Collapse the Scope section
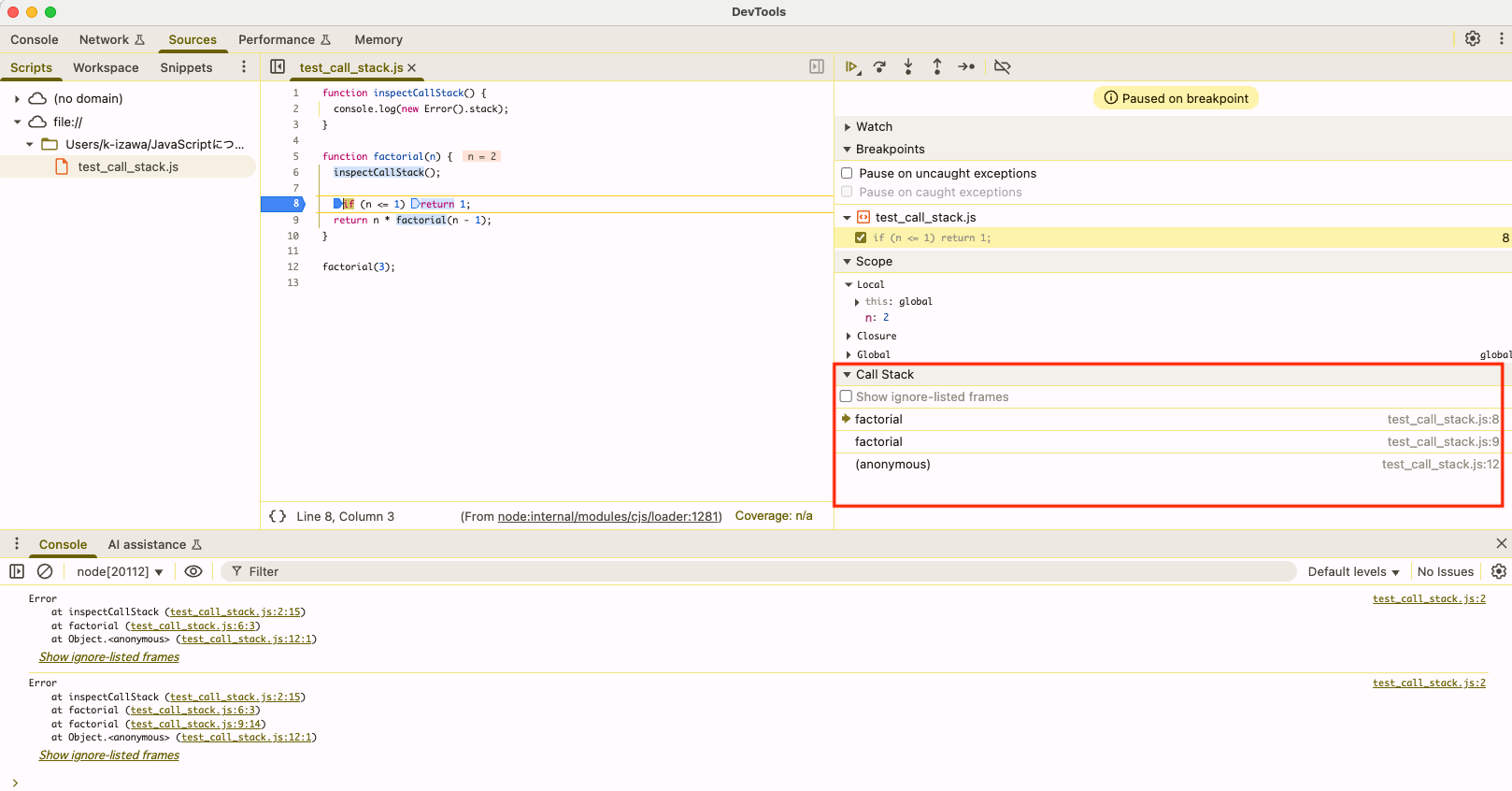 click(848, 261)
